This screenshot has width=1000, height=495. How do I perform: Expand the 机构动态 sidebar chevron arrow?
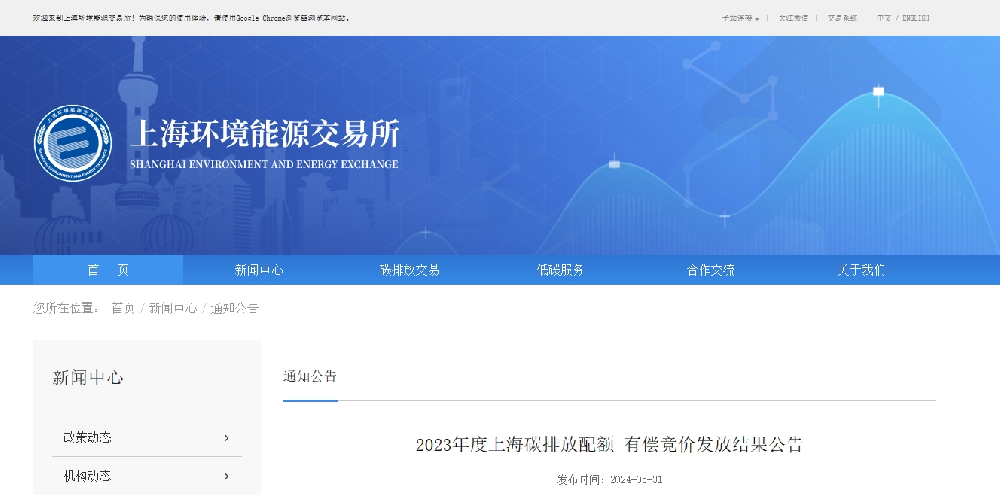pyautogui.click(x=227, y=476)
